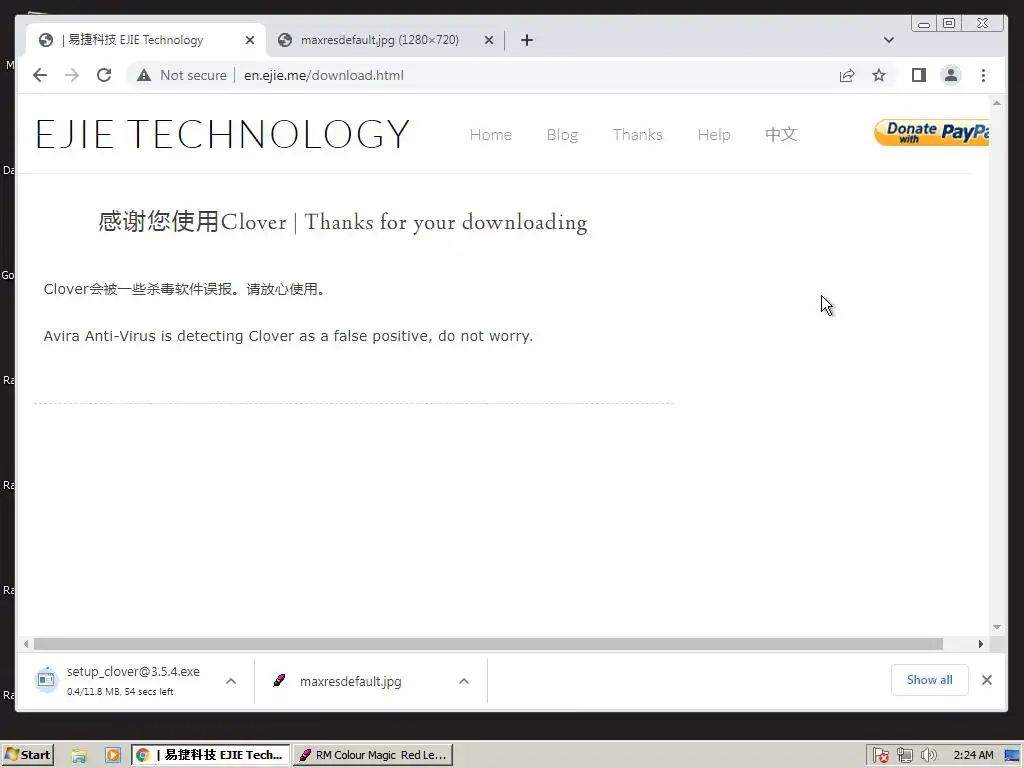Click the EJIE TECHNOLOGY site logo
This screenshot has width=1024, height=768.
coord(223,135)
